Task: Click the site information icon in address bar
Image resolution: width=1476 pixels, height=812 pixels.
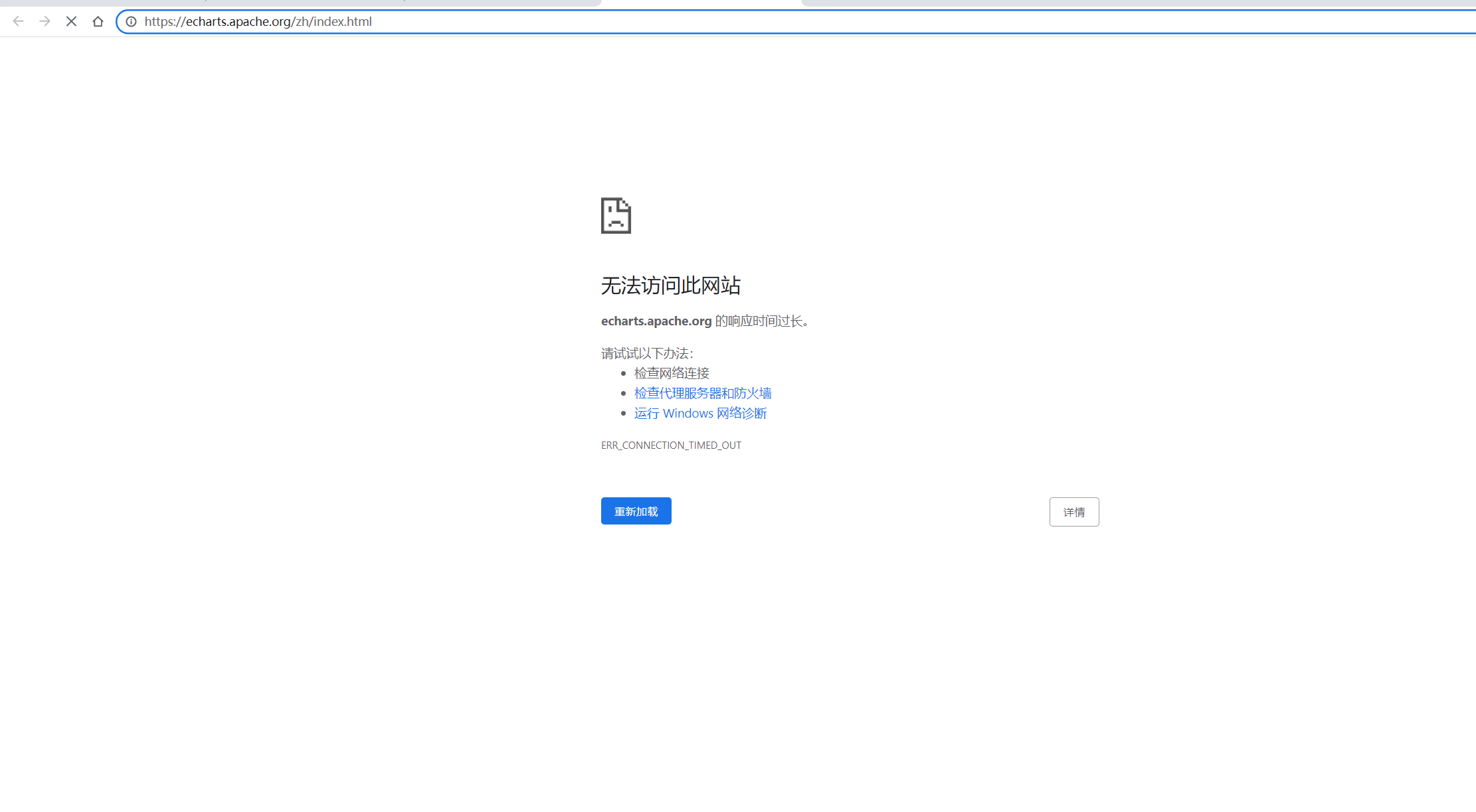Action: point(131,22)
